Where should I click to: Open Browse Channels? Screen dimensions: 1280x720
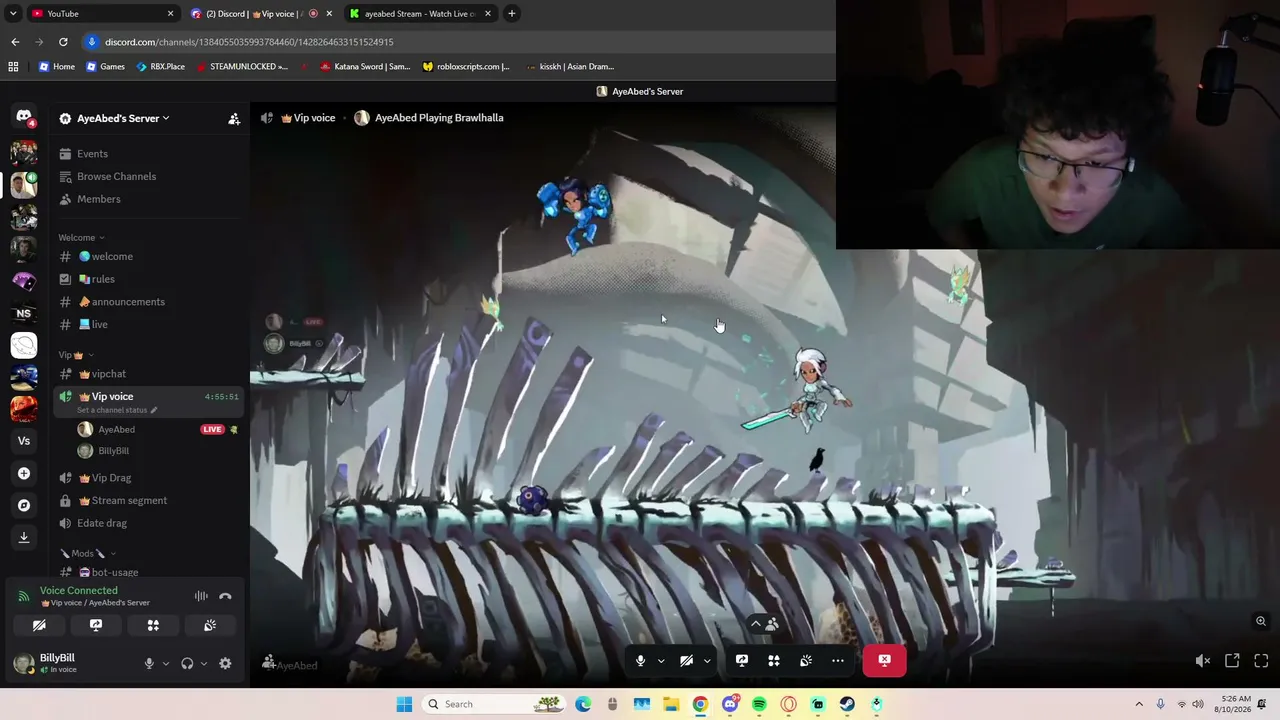pyautogui.click(x=150, y=177)
